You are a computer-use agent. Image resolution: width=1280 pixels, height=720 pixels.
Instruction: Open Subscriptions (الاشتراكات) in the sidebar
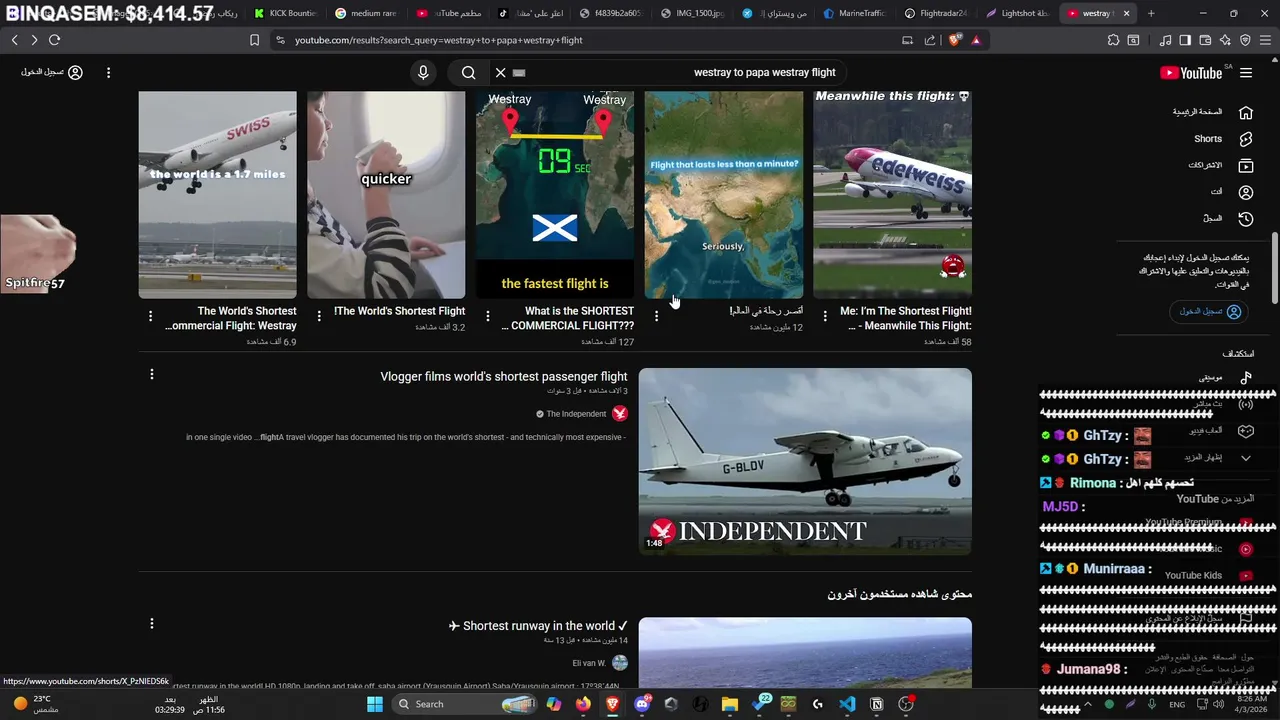pos(1220,165)
